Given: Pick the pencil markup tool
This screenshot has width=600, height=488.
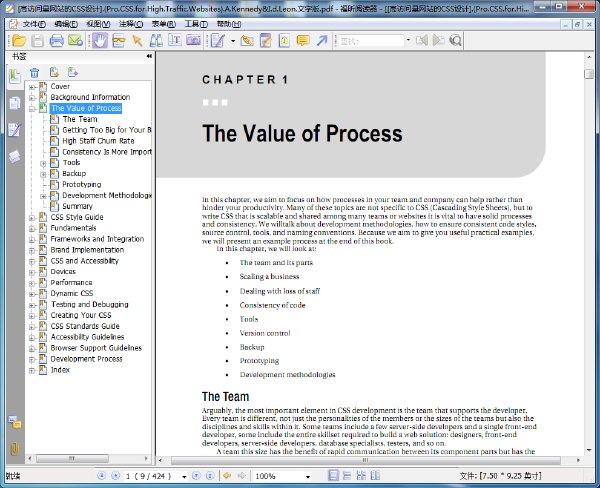Looking at the screenshot, I should pos(218,40).
